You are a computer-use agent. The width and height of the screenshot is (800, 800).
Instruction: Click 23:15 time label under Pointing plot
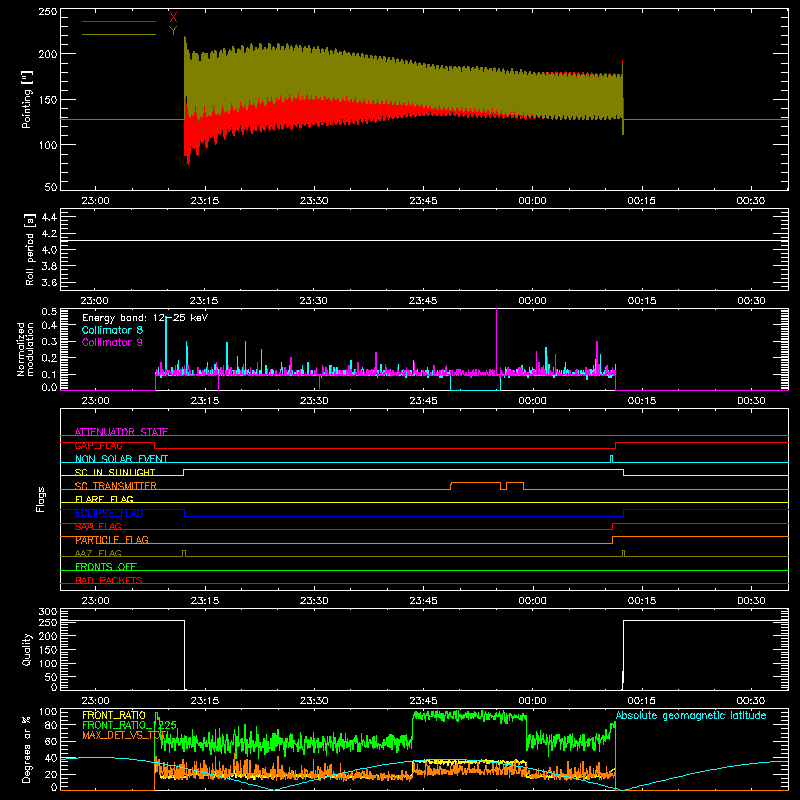coord(205,201)
